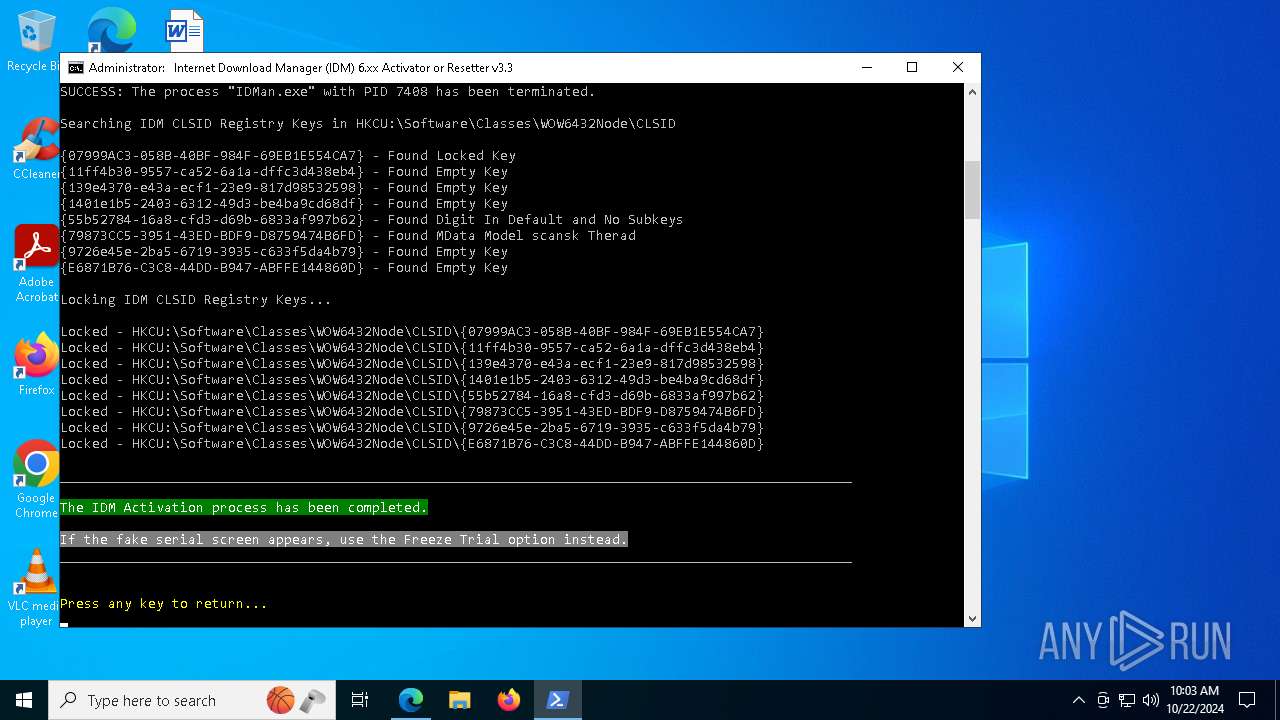1280x720 pixels.
Task: Launch CCleaner from the desktop
Action: coord(36,150)
